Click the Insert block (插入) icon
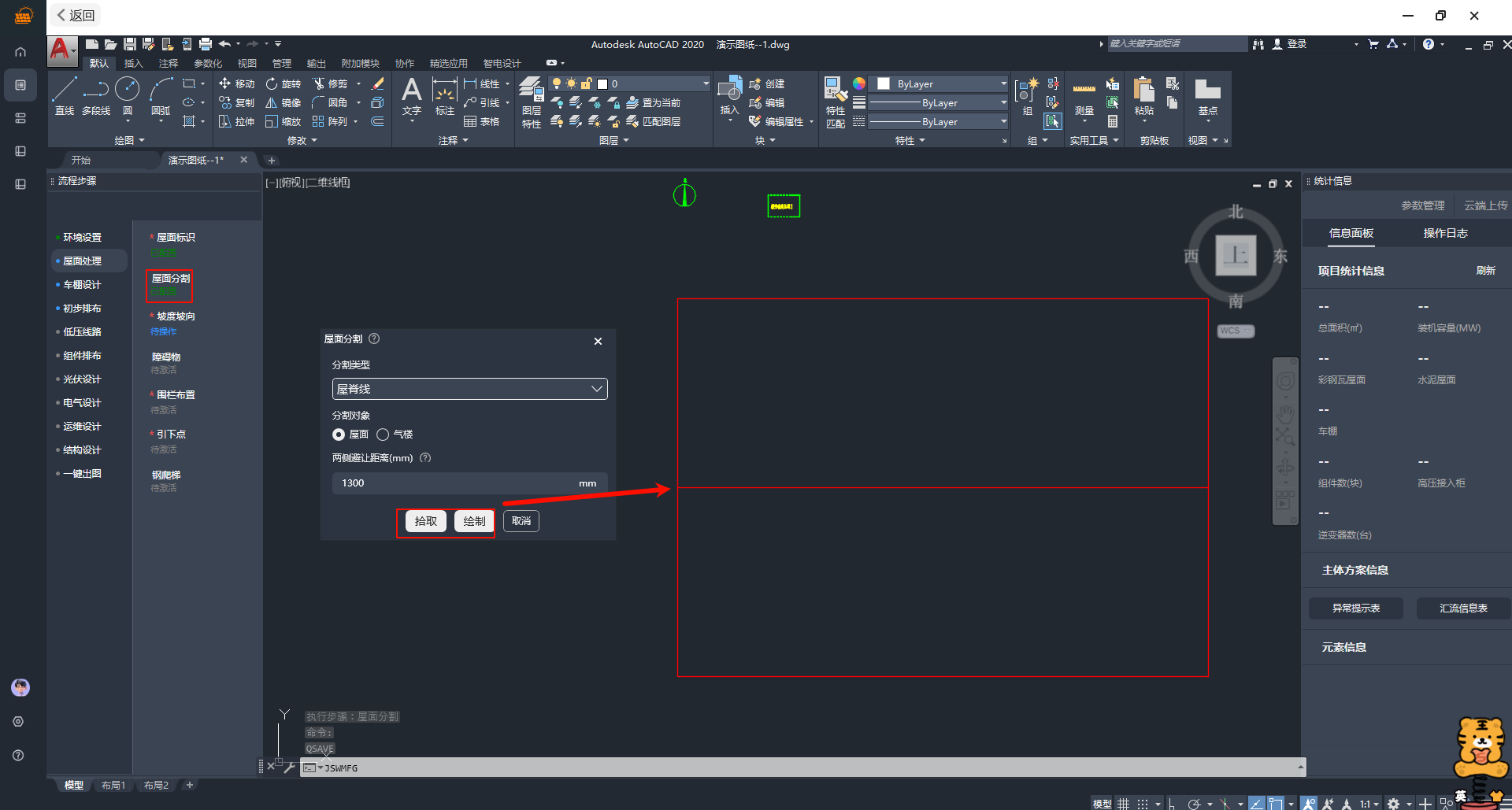The height and width of the screenshot is (810, 1512). click(729, 95)
